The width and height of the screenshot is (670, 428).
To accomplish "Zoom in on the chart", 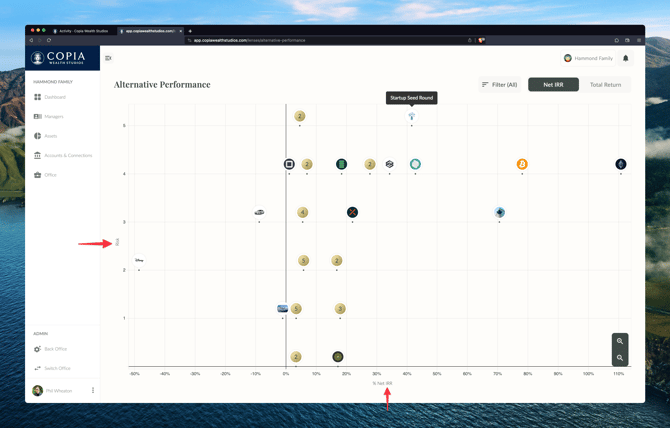I will pos(620,341).
